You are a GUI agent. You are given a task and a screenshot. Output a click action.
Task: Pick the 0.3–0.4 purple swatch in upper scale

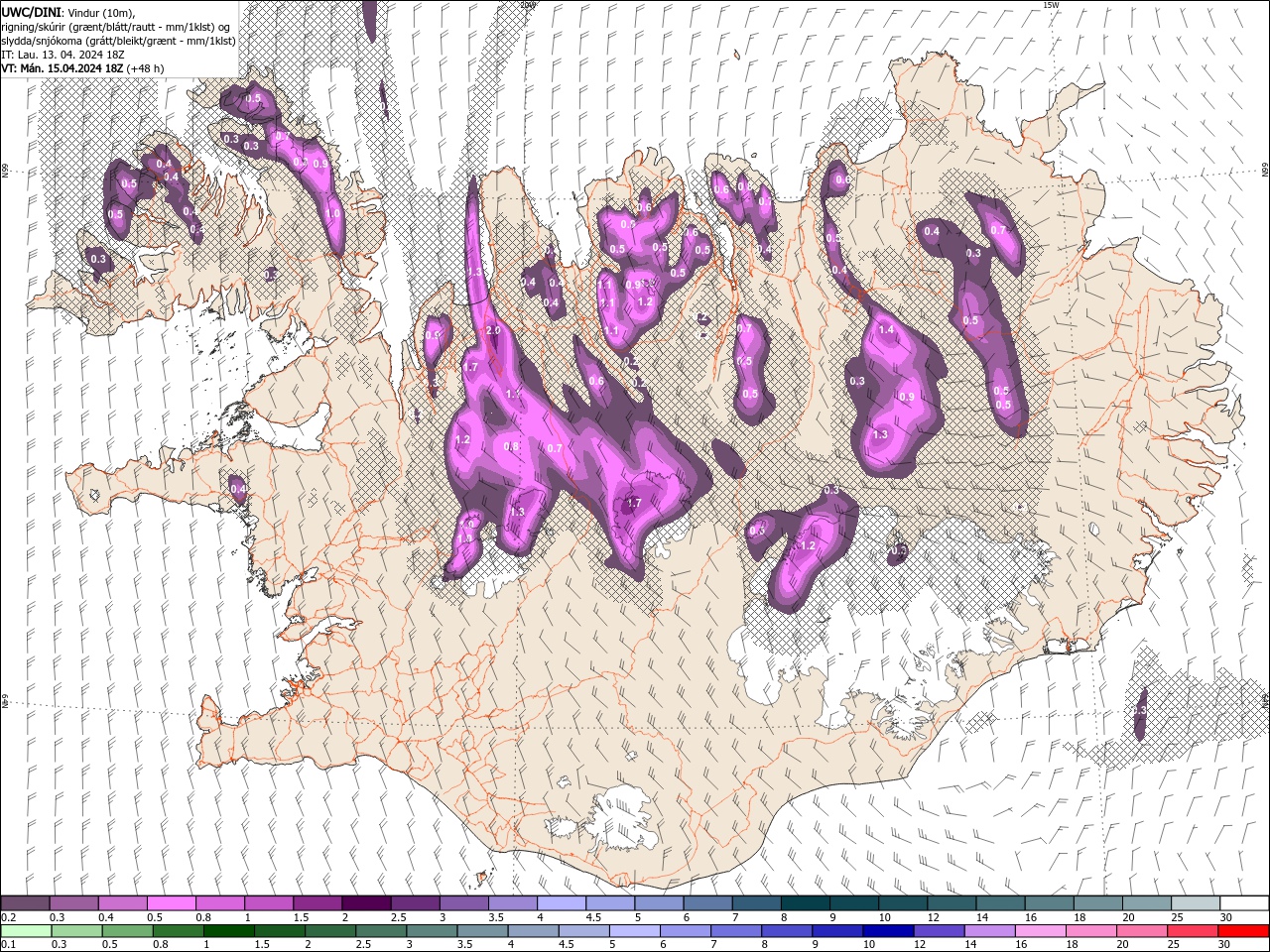point(73,902)
